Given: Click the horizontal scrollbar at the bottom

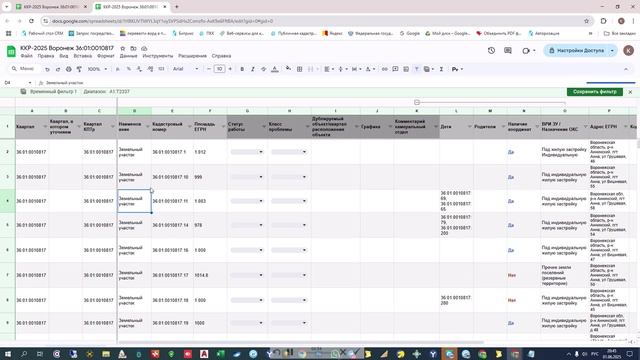Looking at the screenshot, I should [300, 342].
